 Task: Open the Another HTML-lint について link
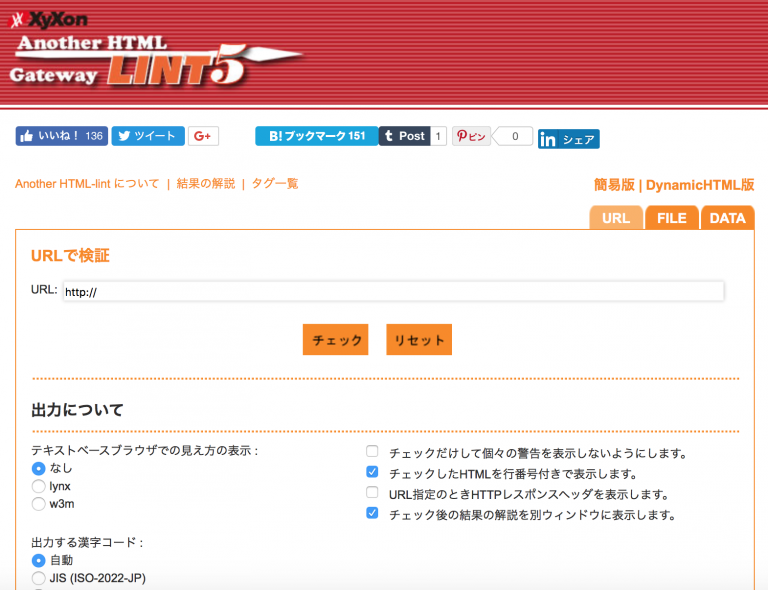tap(87, 184)
